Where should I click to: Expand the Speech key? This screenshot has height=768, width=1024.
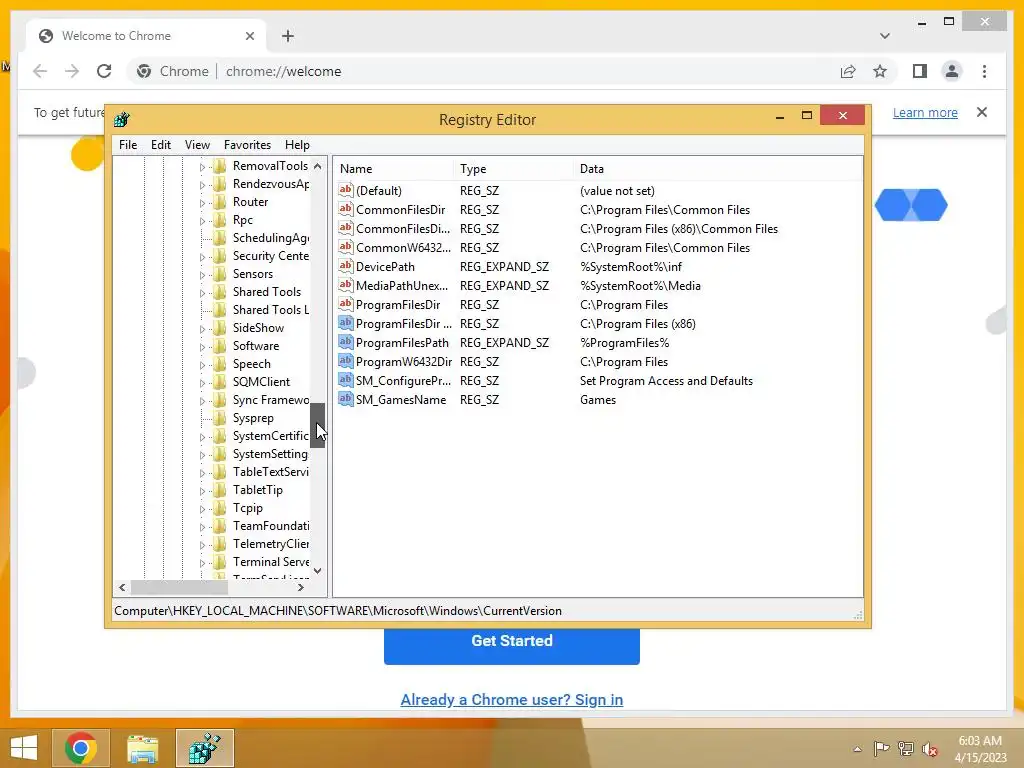click(202, 365)
